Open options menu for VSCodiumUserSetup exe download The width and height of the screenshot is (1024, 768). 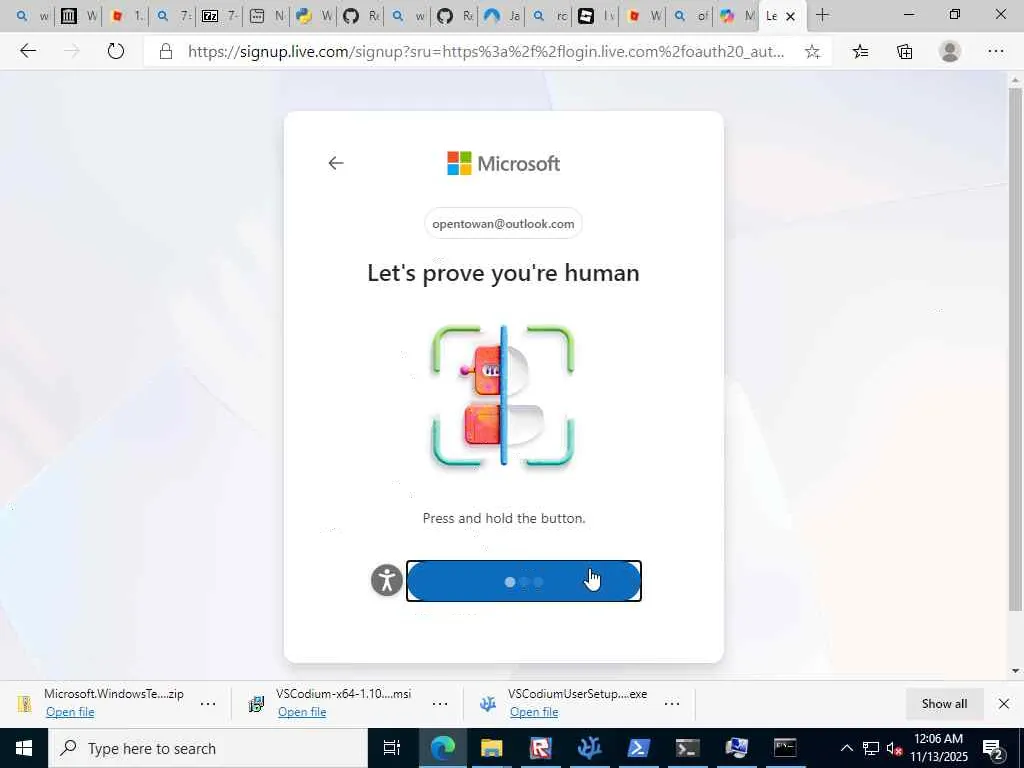(x=672, y=703)
